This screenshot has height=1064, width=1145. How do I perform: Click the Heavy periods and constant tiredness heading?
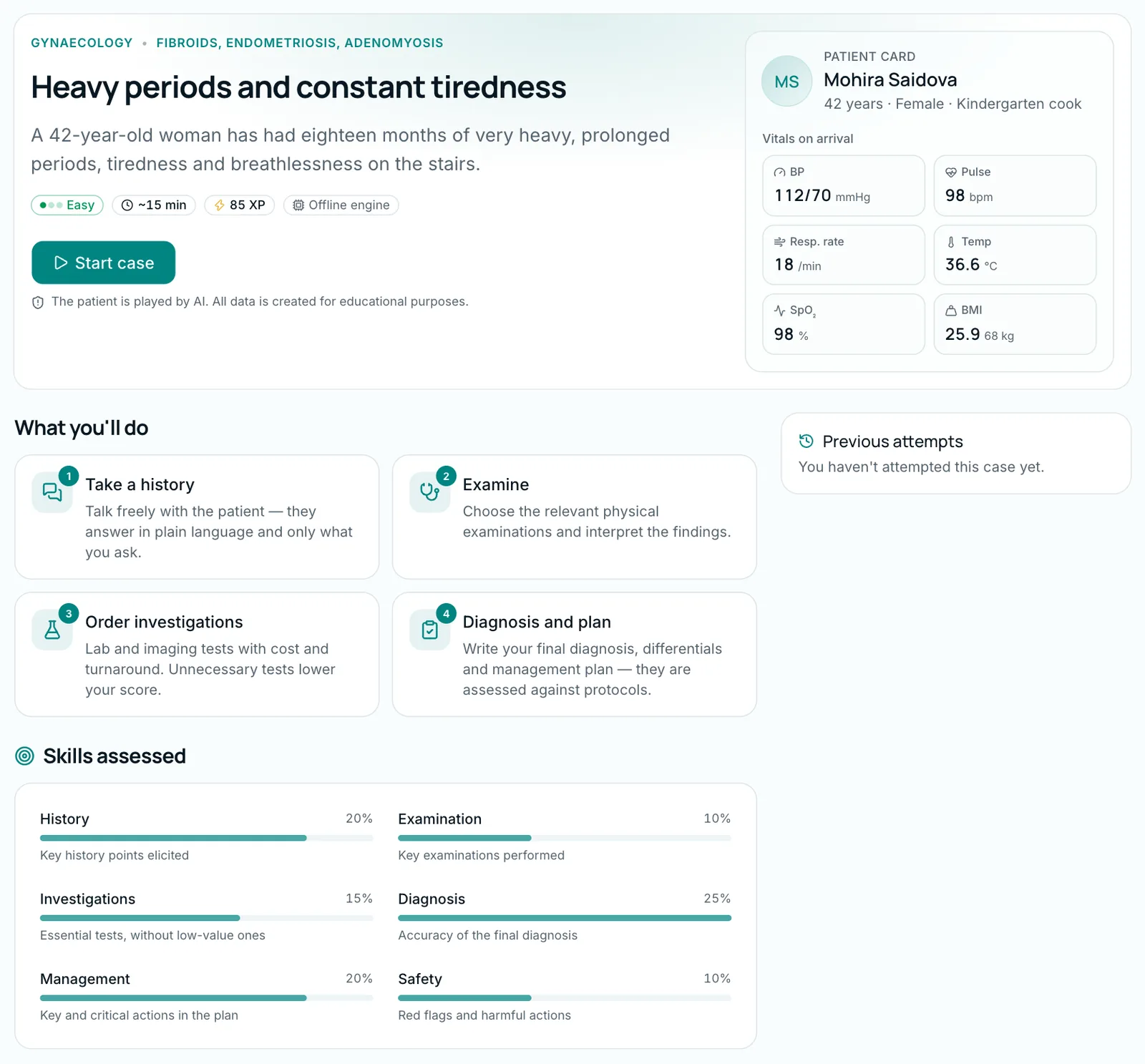(298, 87)
